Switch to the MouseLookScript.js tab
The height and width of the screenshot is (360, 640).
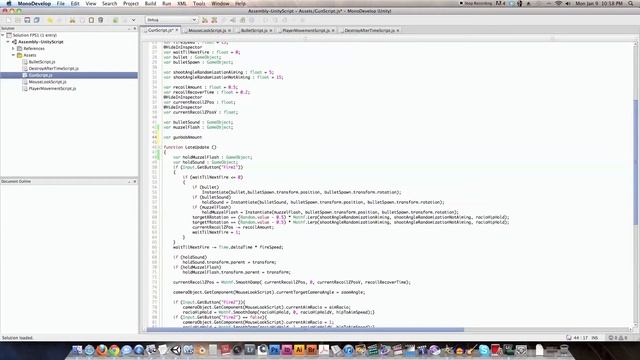(x=207, y=30)
